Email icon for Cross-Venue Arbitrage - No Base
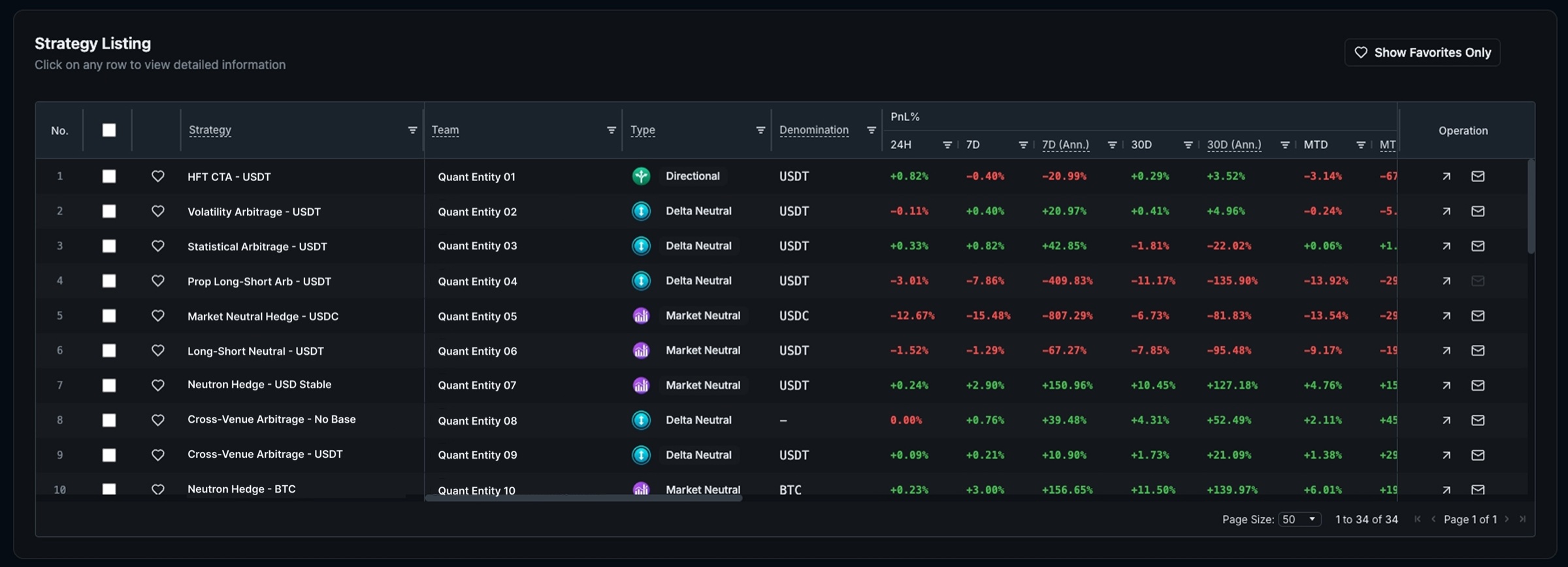This screenshot has height=567, width=1568. [1478, 420]
